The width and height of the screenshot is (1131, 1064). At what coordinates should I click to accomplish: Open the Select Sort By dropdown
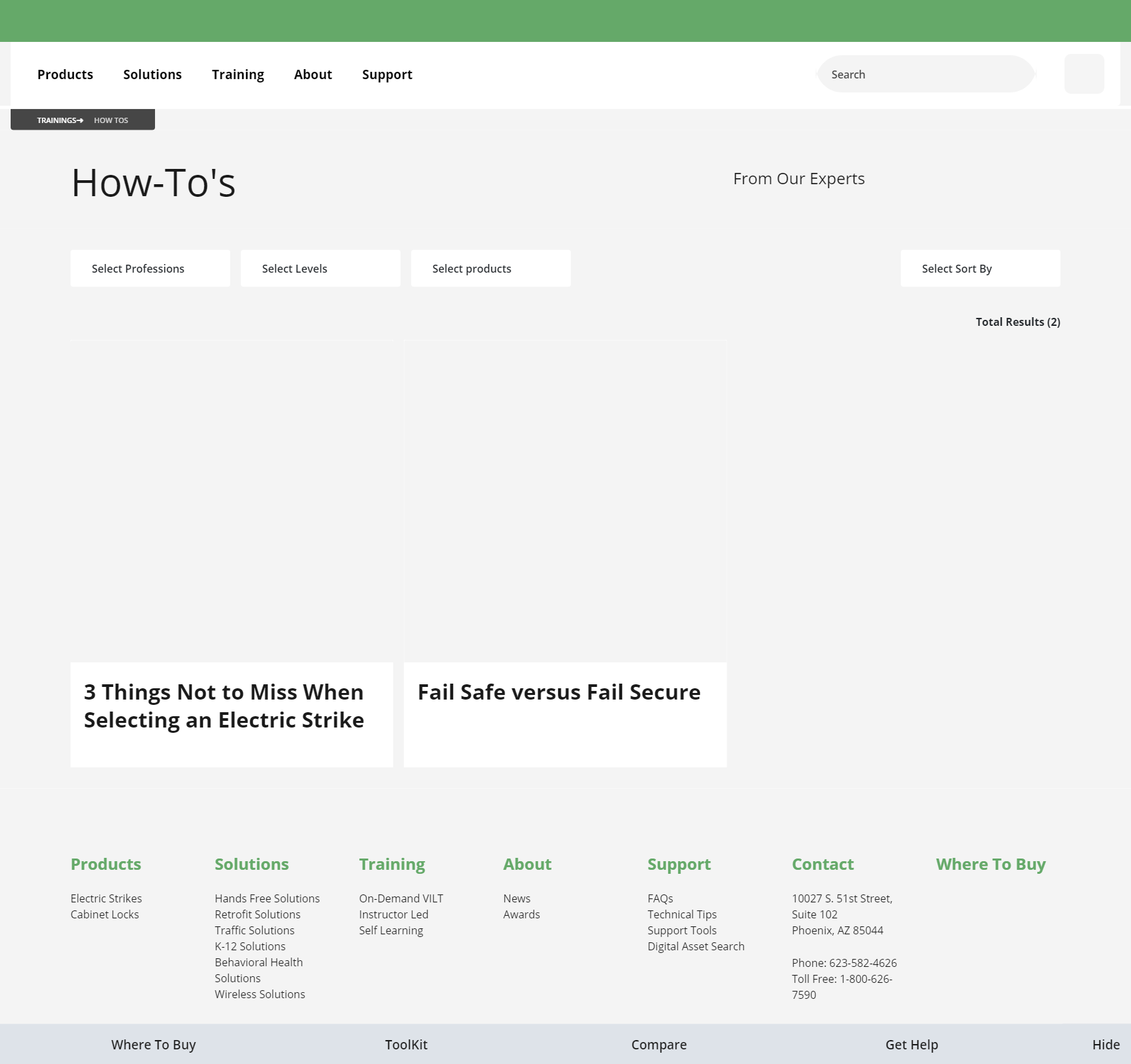pyautogui.click(x=981, y=269)
